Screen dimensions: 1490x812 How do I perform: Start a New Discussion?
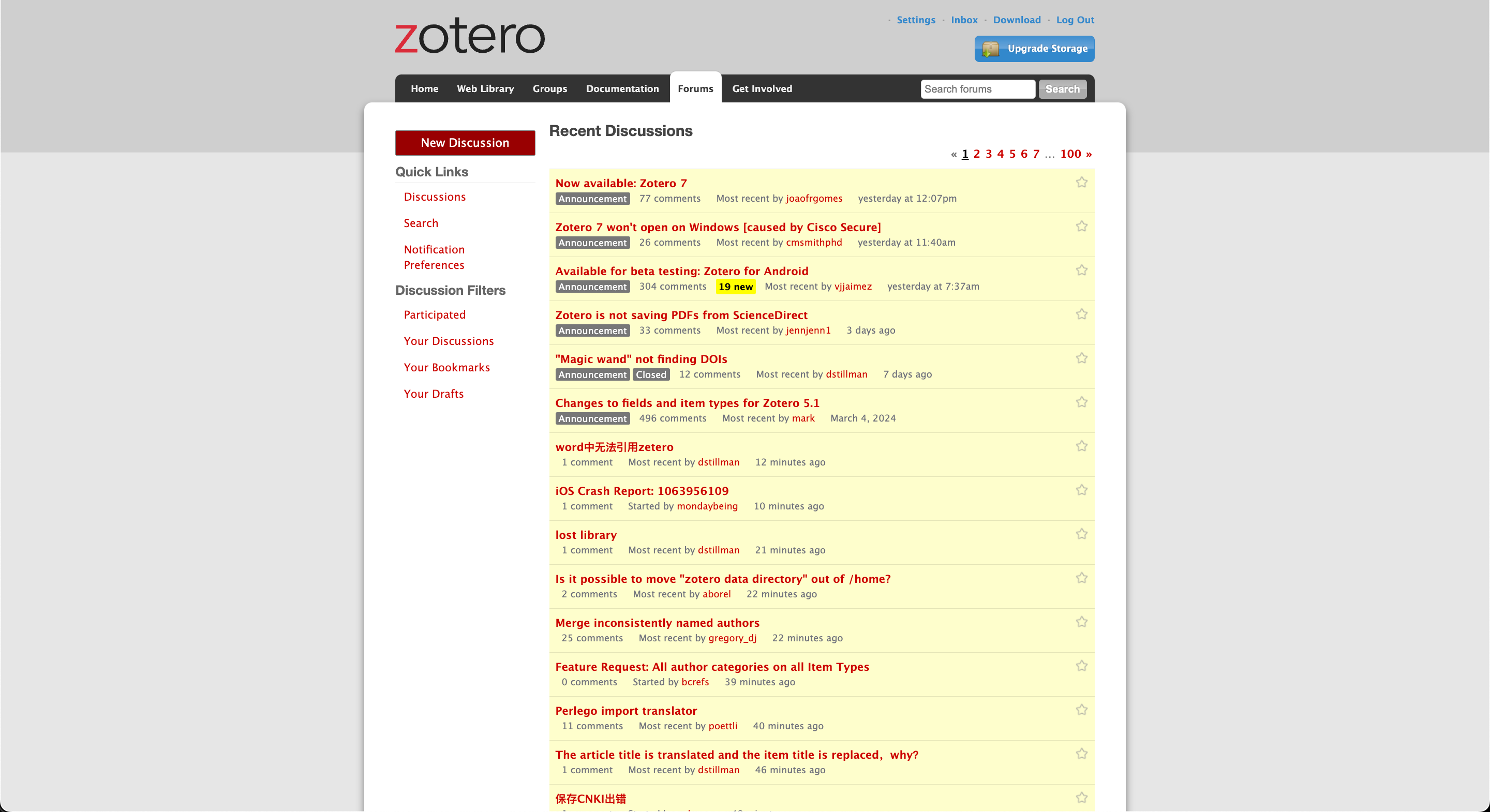465,143
